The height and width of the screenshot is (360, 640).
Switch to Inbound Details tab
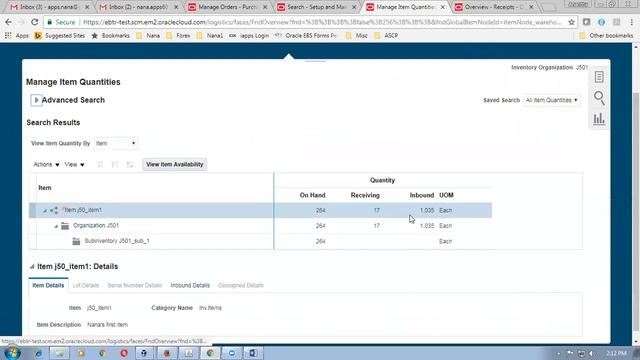[x=190, y=285]
